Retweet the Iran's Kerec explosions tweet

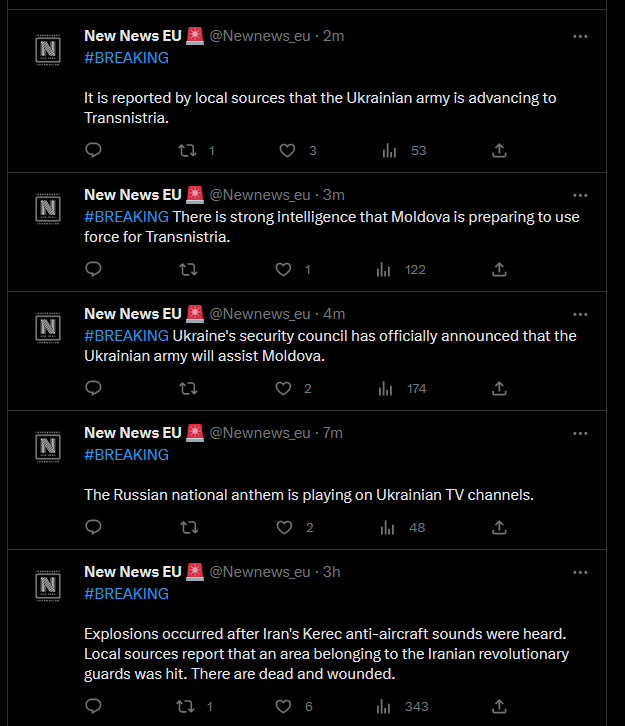tap(185, 707)
